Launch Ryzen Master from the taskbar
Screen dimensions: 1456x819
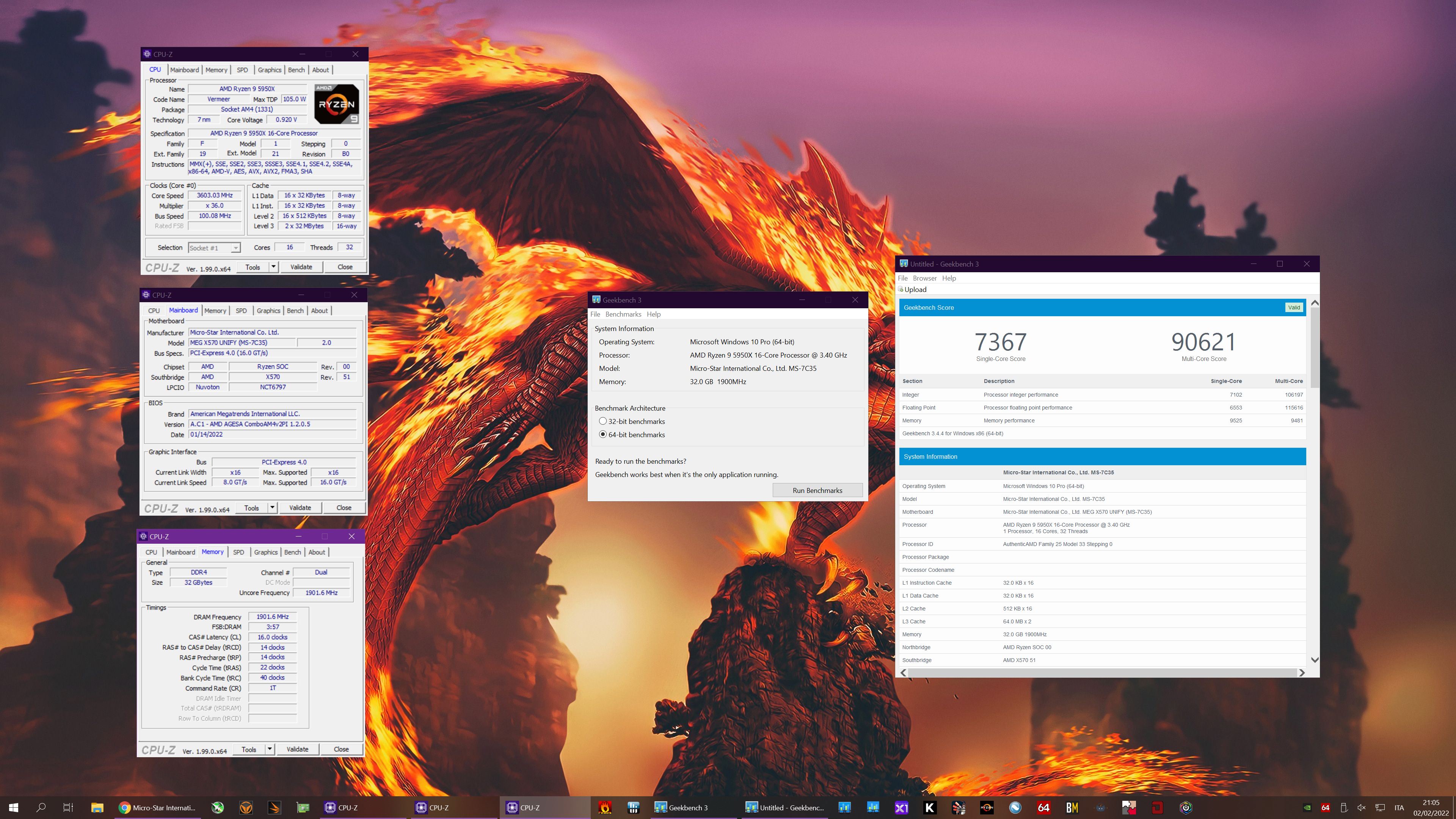click(x=987, y=808)
